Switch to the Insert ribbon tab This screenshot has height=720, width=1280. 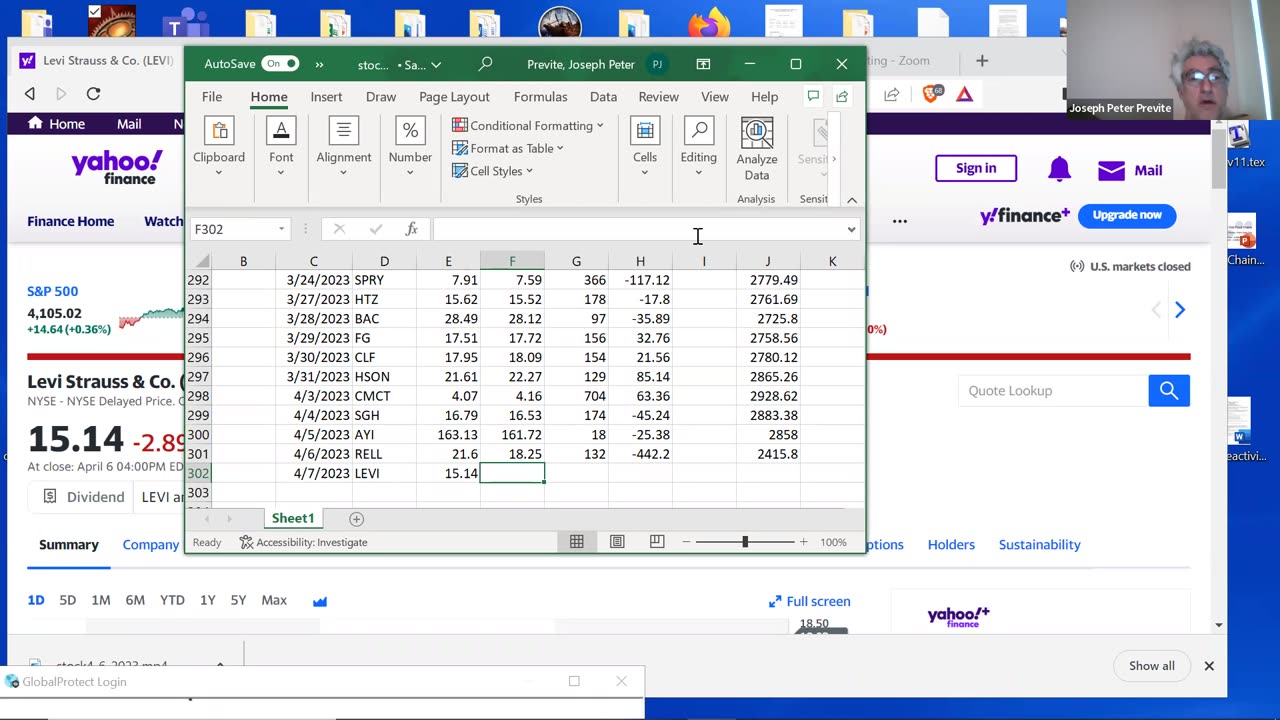(x=326, y=97)
